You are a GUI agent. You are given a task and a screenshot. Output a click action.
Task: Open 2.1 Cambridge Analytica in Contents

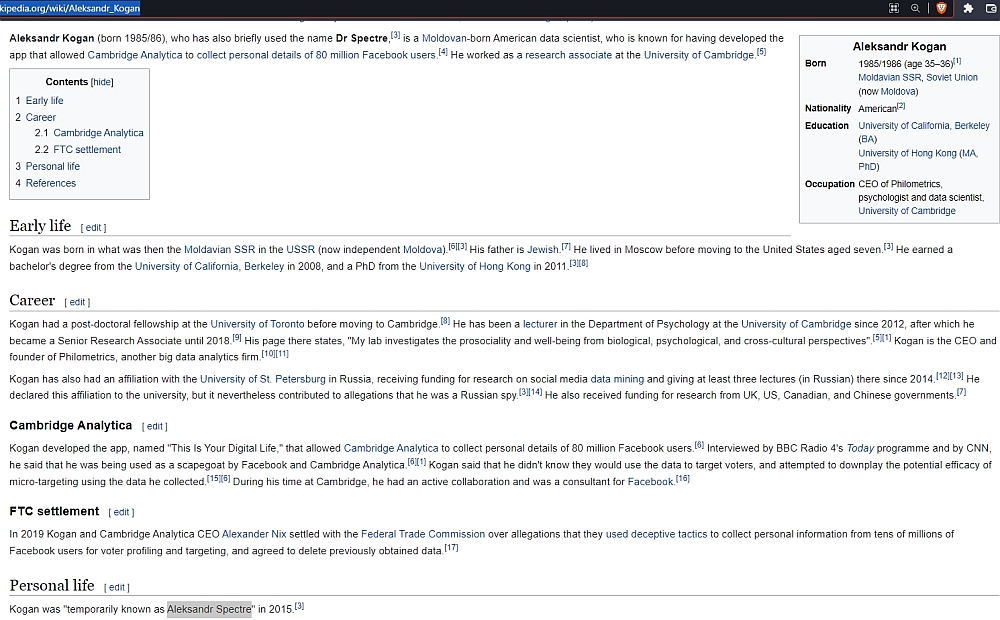98,133
